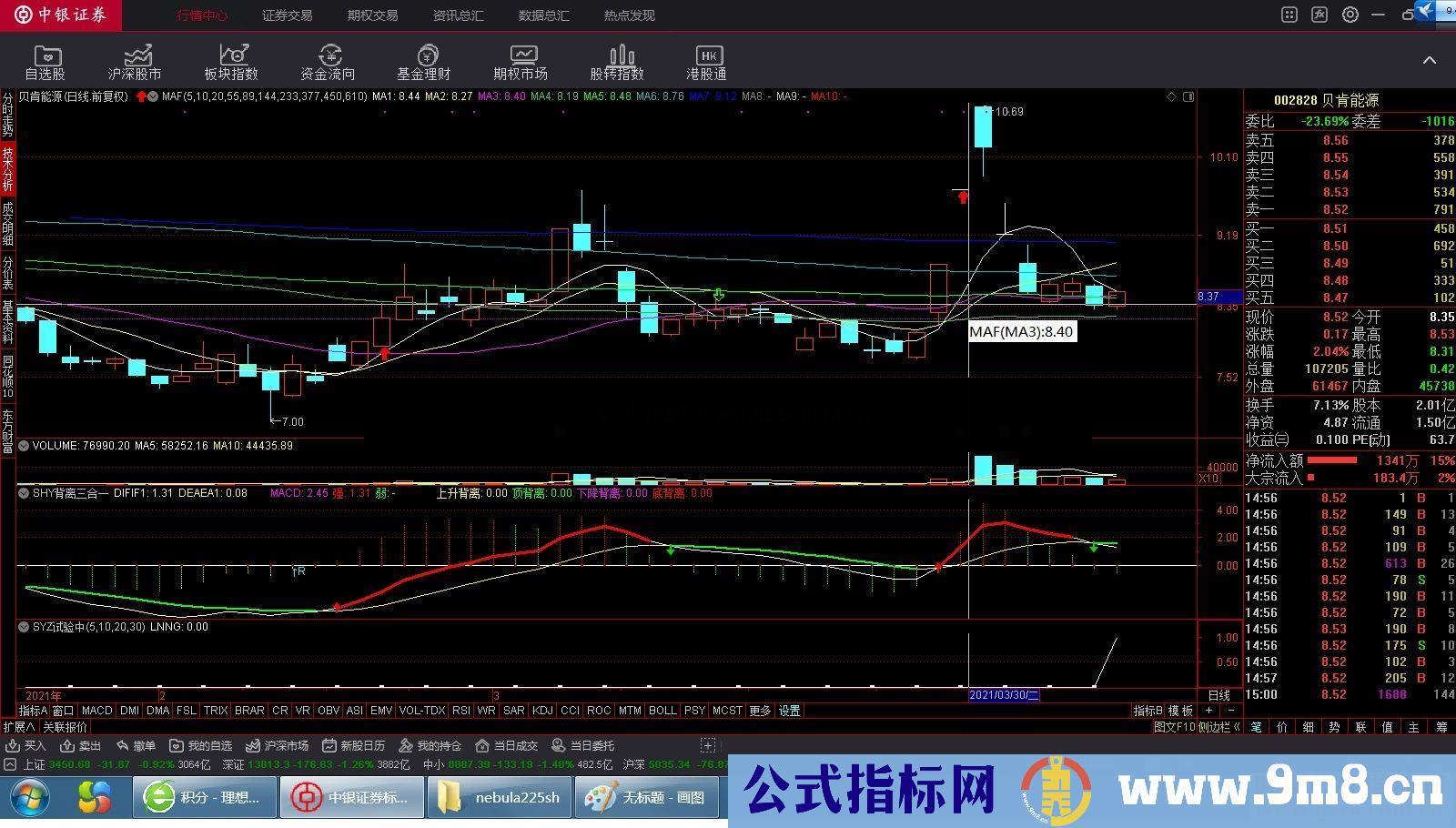The width and height of the screenshot is (1456, 828).
Task: Select the 股转指数 icon
Action: [x=621, y=61]
